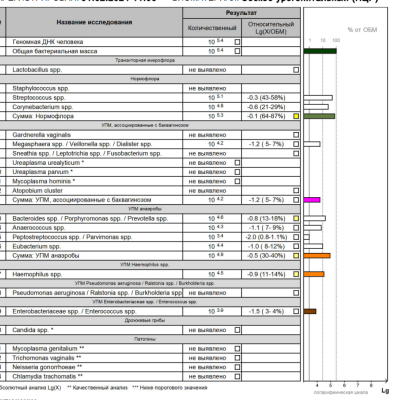Click the Название исследования column header

point(94,22)
